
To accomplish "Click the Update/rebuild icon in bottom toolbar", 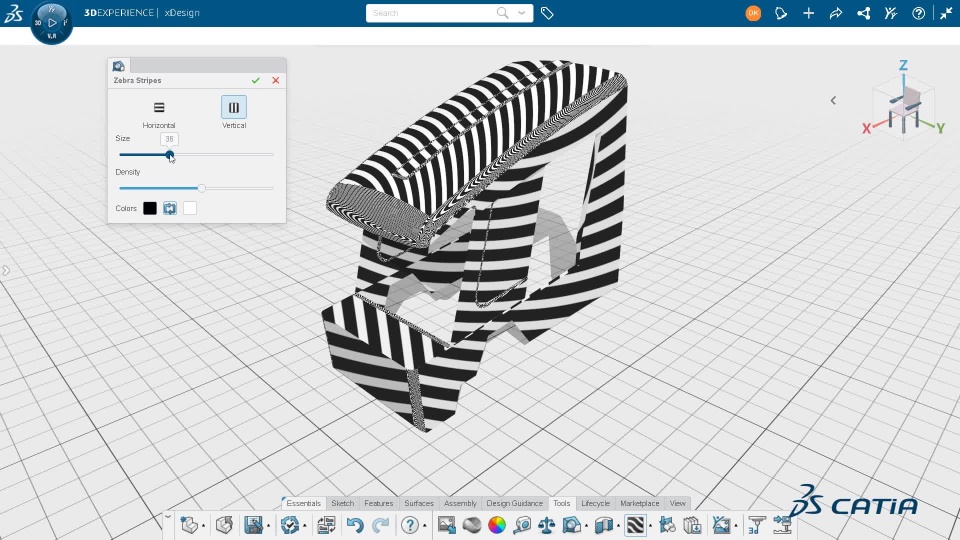I will [x=290, y=525].
